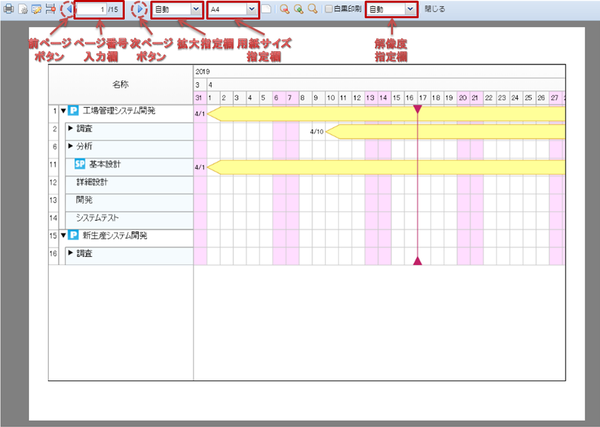Click the blank page icon right of A4 dropdown
The height and width of the screenshot is (427, 600).
pos(266,9)
